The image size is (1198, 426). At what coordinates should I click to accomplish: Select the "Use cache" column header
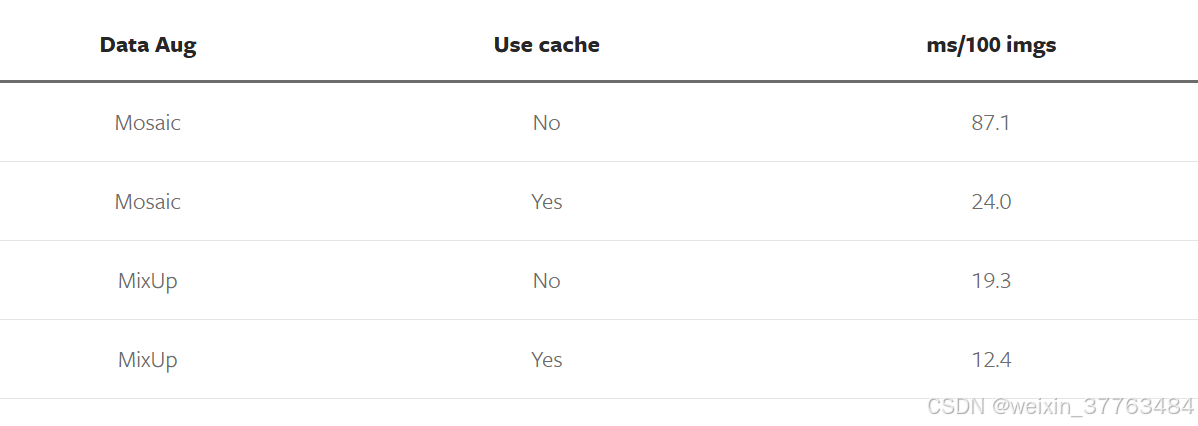pos(546,45)
